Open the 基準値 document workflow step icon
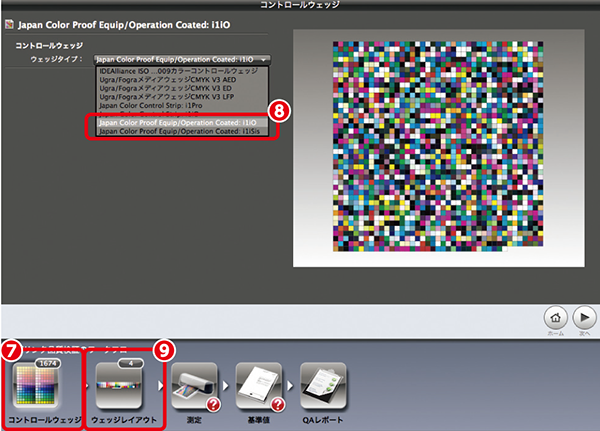The image size is (600, 431). point(259,386)
